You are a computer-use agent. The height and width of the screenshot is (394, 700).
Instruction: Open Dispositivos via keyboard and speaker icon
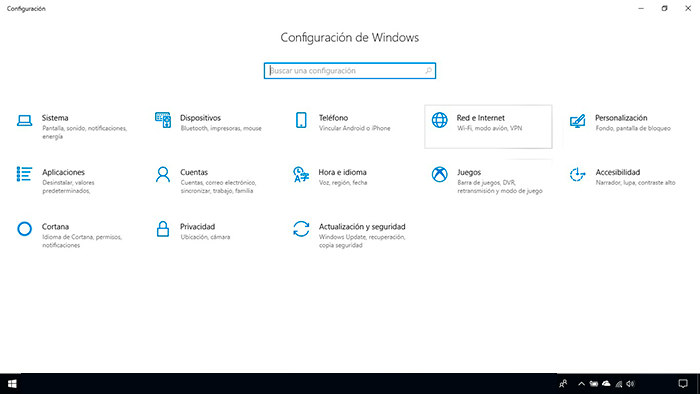click(x=163, y=120)
